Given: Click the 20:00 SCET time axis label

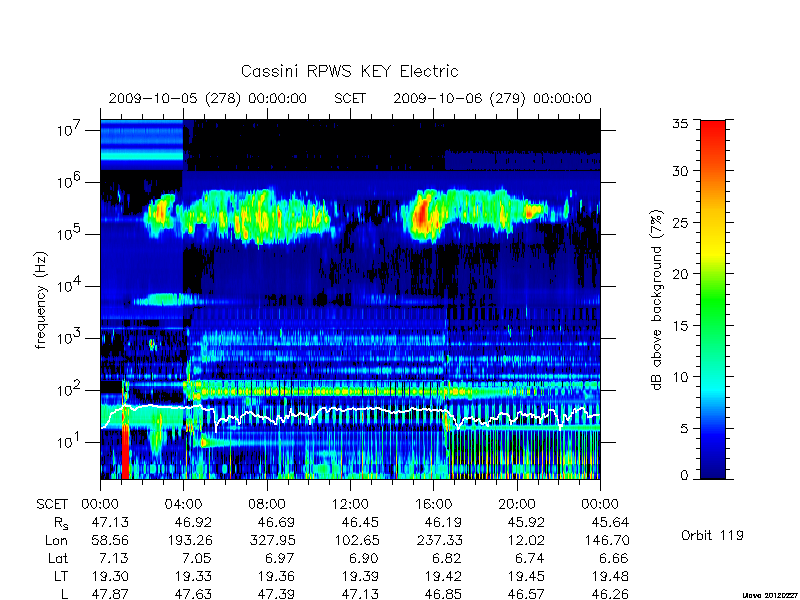Looking at the screenshot, I should click(517, 505).
